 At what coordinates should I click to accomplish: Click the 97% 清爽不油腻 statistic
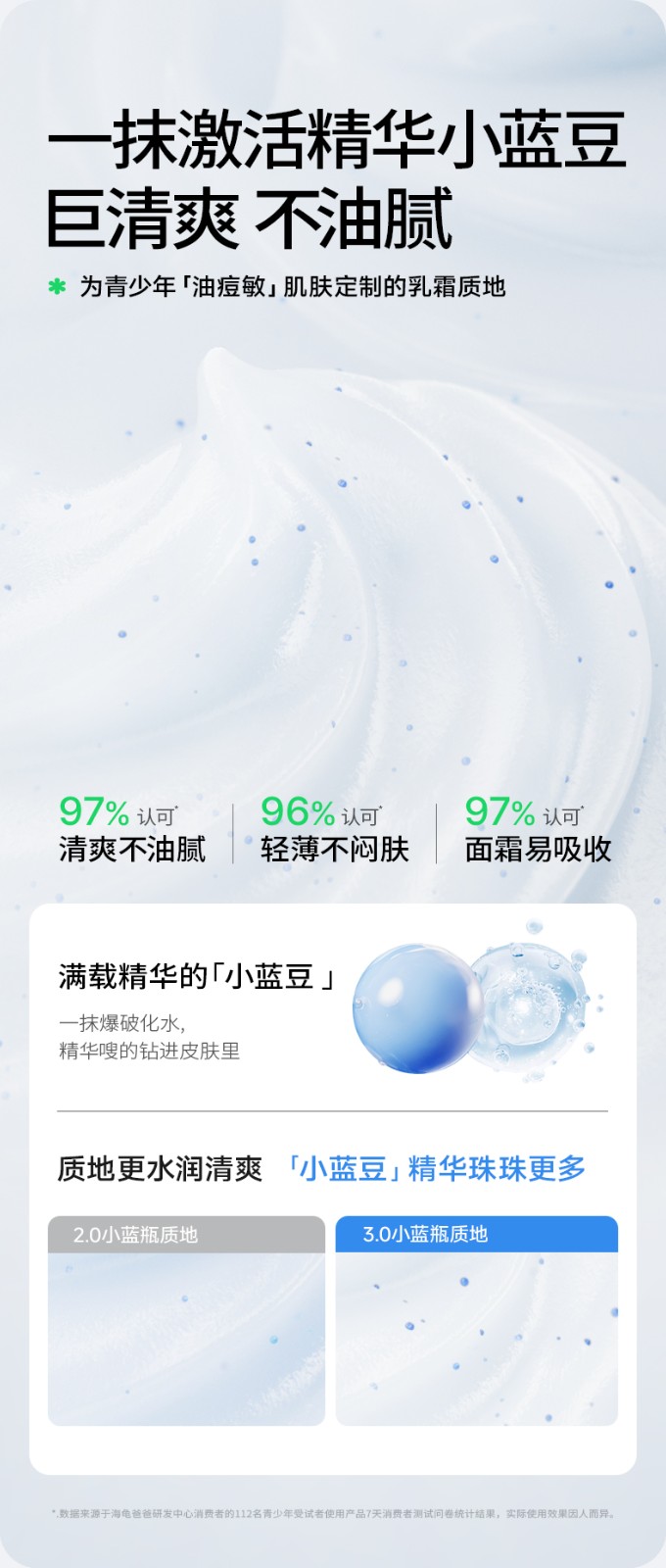132,830
